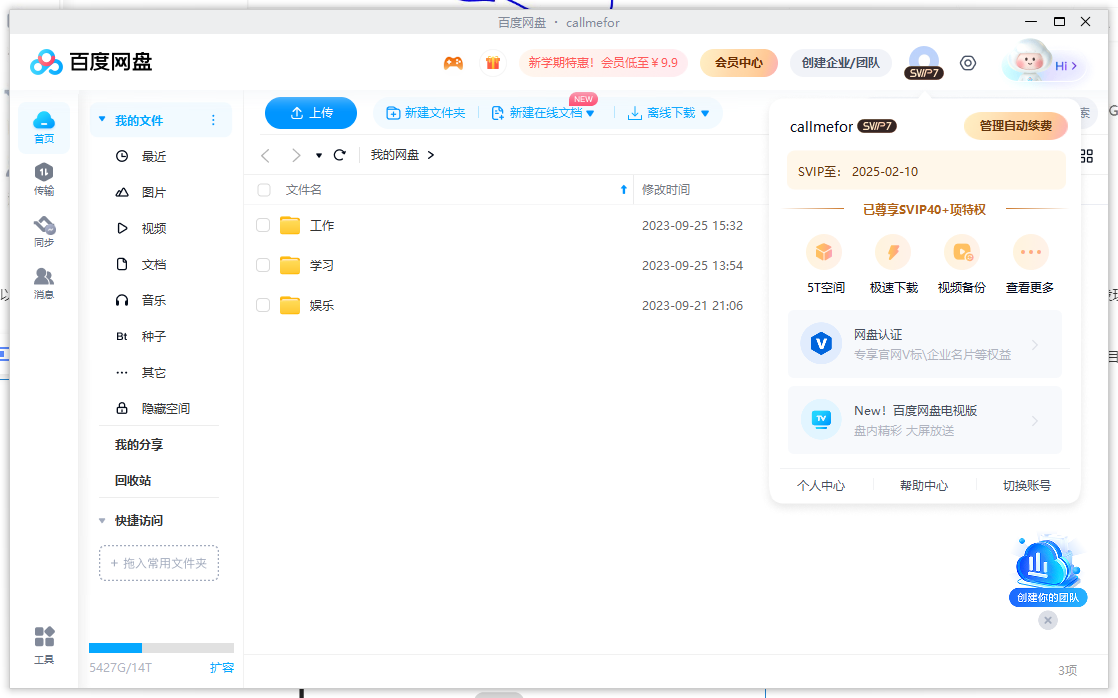Click the game controller icon in header
The width and height of the screenshot is (1118, 698).
[x=453, y=63]
